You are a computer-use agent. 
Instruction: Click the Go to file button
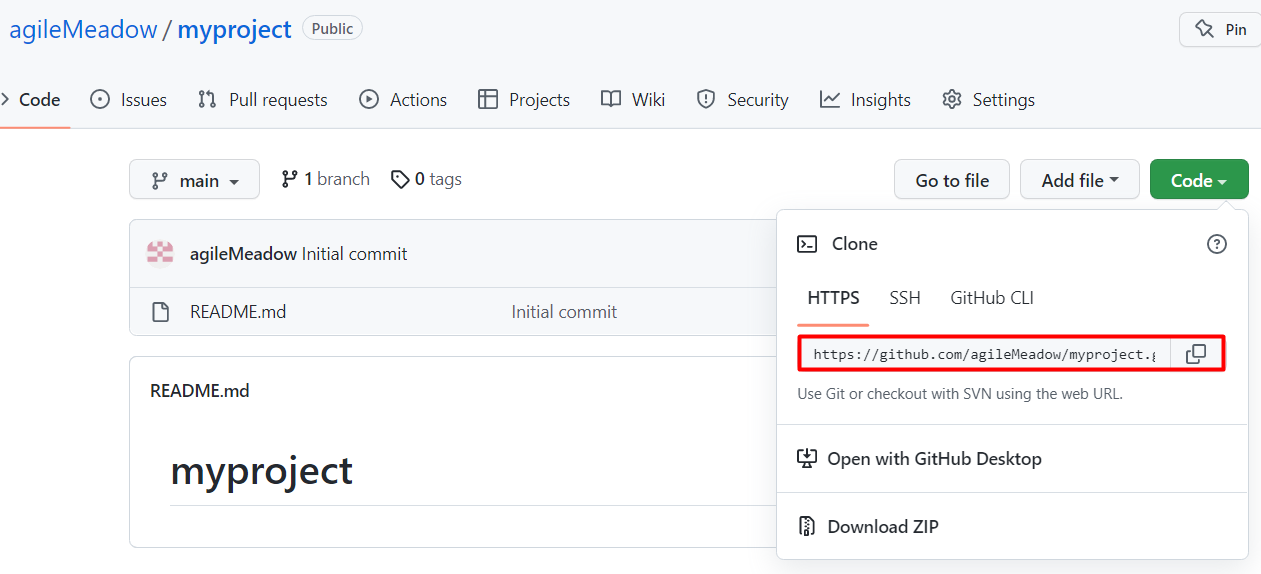pos(952,179)
